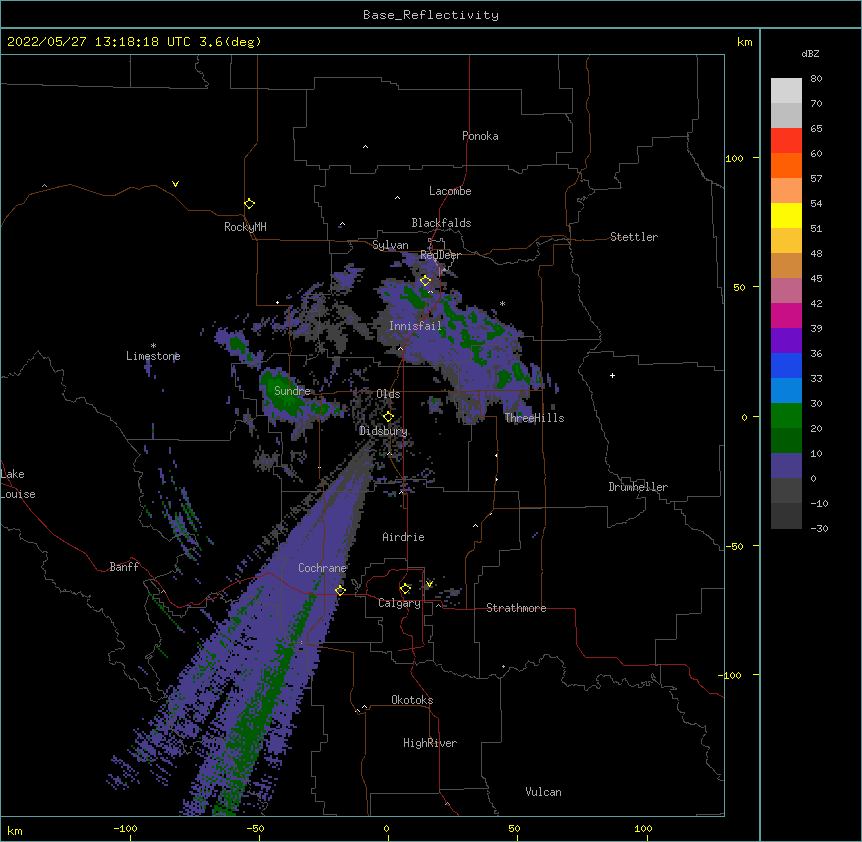862x842 pixels.
Task: Click the white plus marker west of Drumheller region
Action: tap(612, 375)
